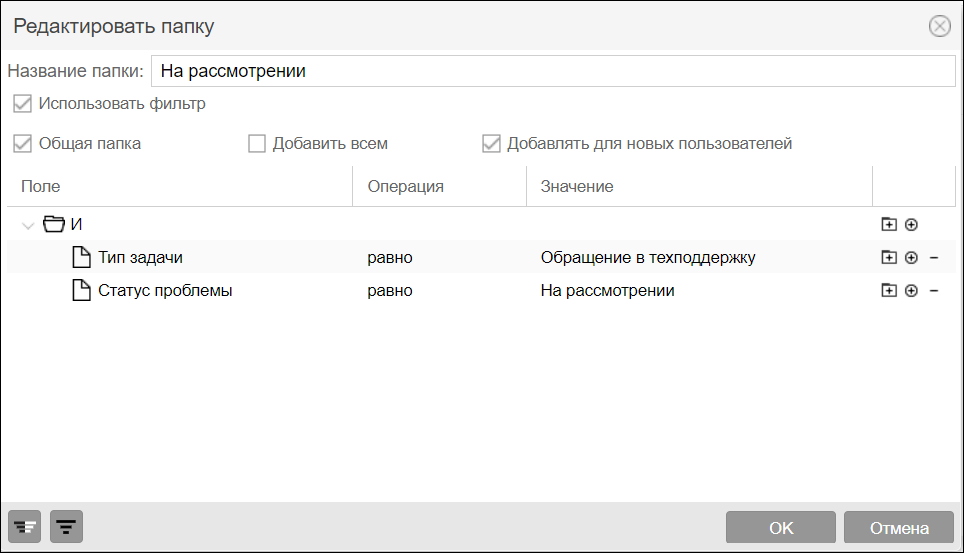
Task: Click the funnel filter icon at bottom
Action: (x=66, y=527)
